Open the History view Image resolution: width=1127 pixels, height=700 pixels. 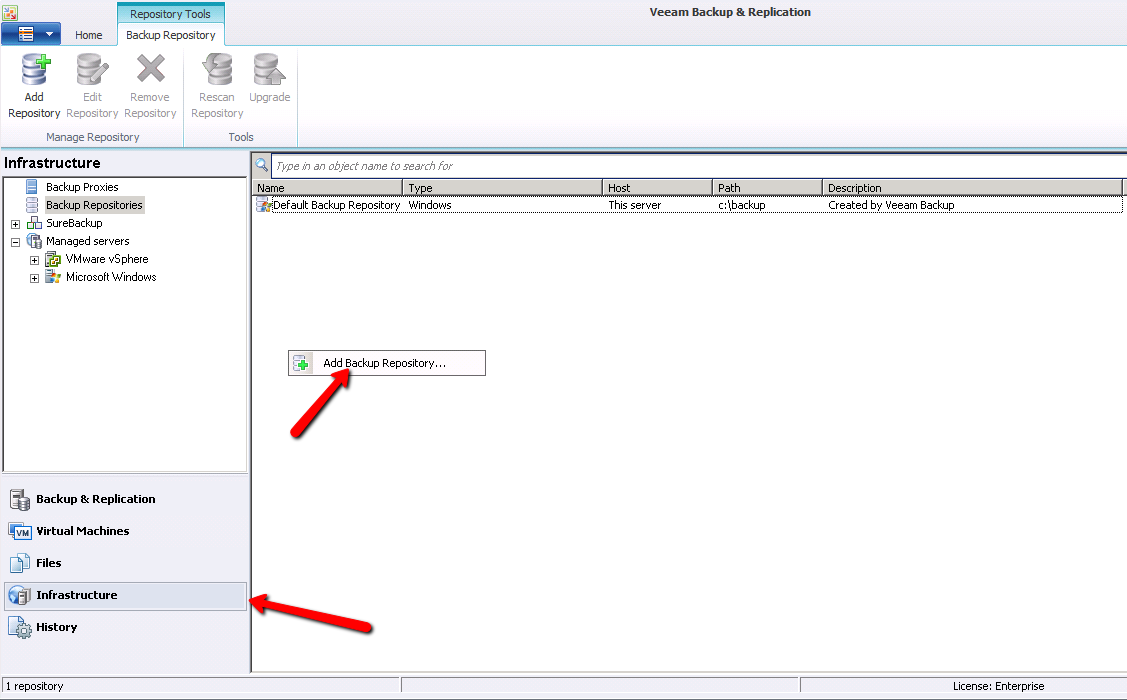(126, 627)
